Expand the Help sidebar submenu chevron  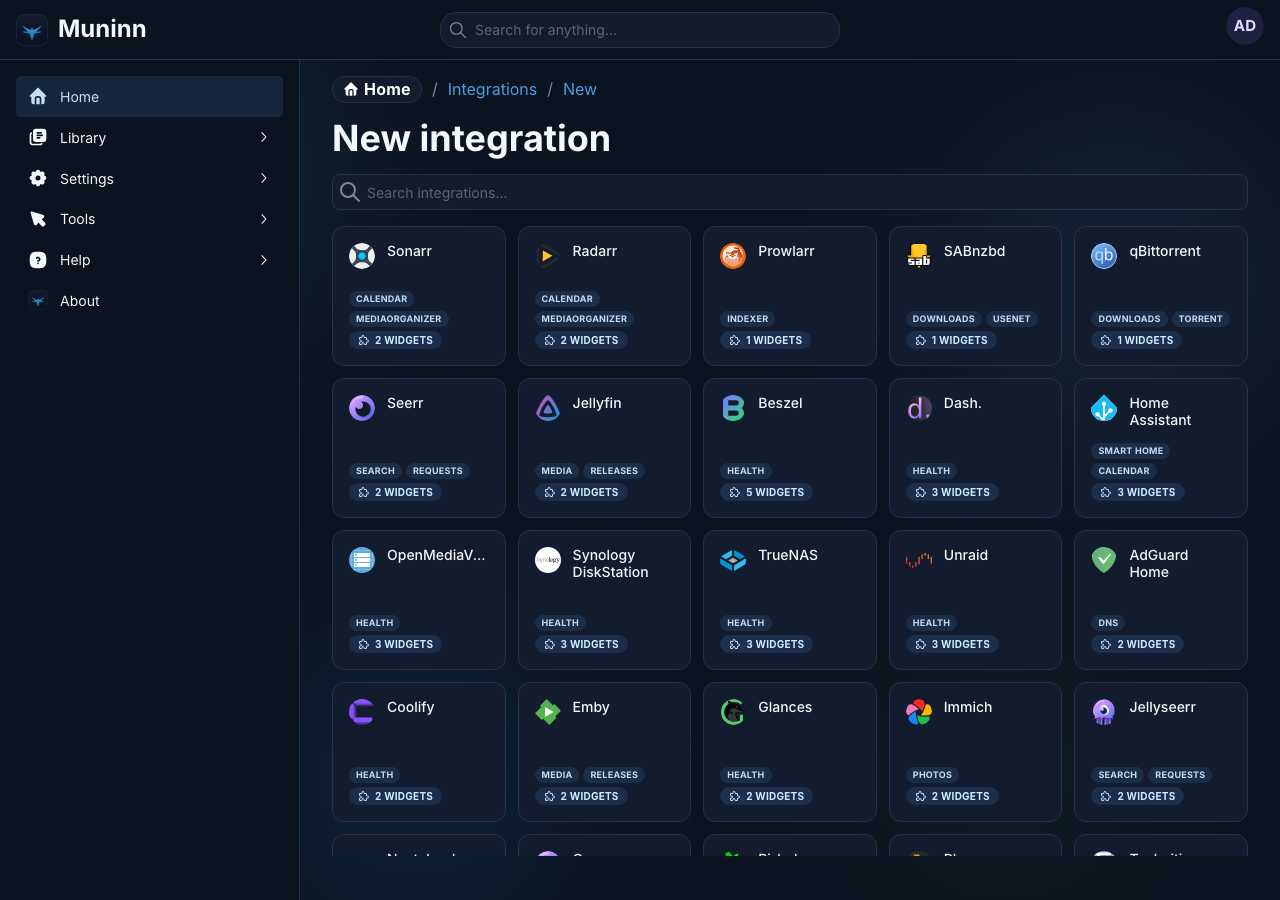tap(264, 260)
